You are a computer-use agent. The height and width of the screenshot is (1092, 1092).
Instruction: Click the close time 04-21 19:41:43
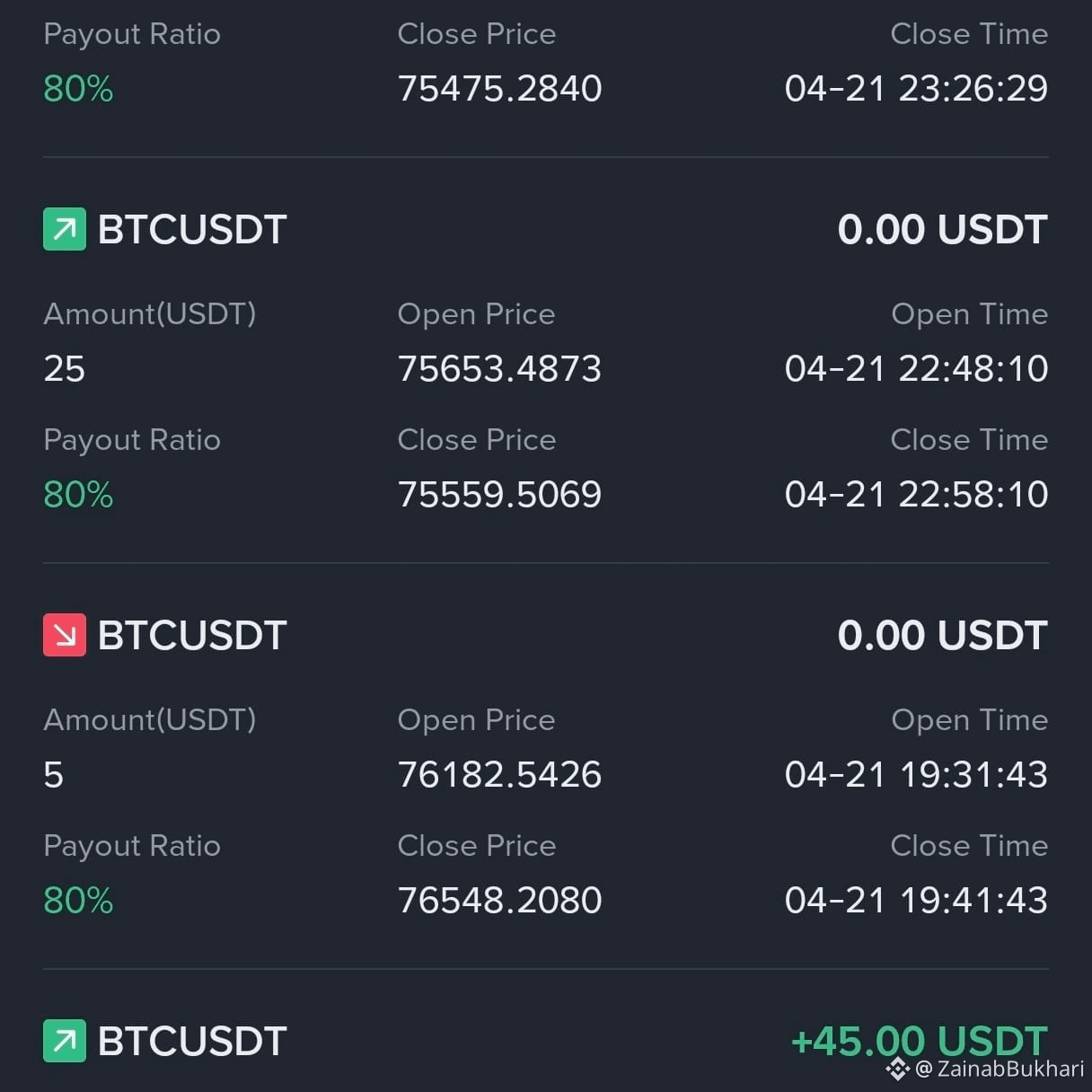[916, 900]
